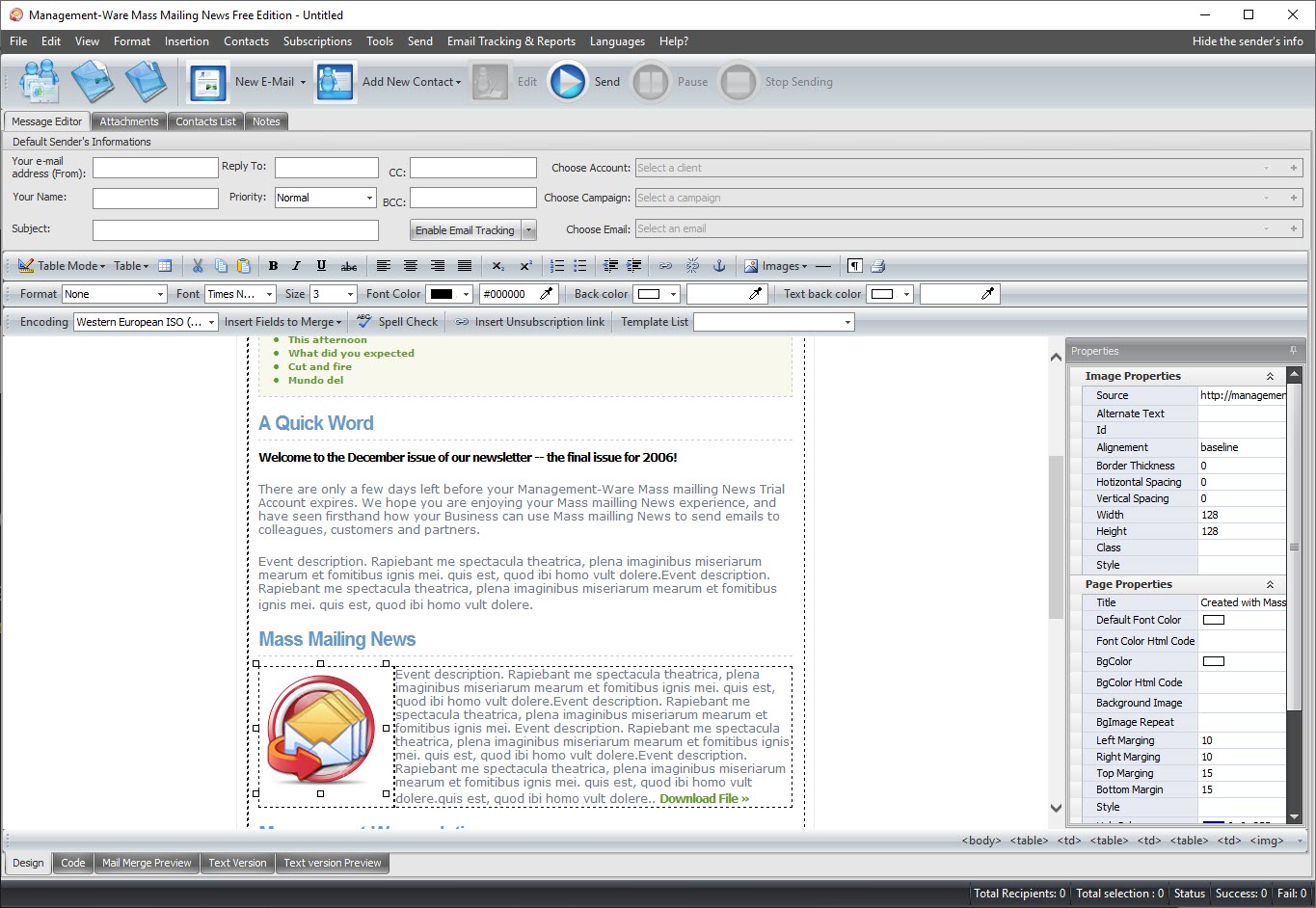Pick back color with the eyedropper
This screenshot has width=1316, height=908.
[x=755, y=294]
